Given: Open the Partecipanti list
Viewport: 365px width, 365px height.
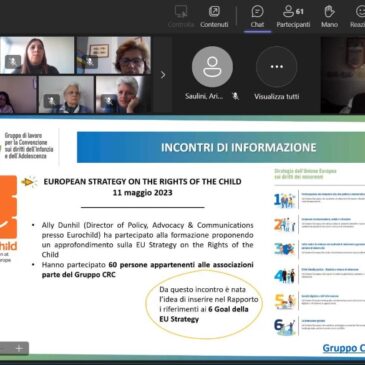Looking at the screenshot, I should pos(293,17).
